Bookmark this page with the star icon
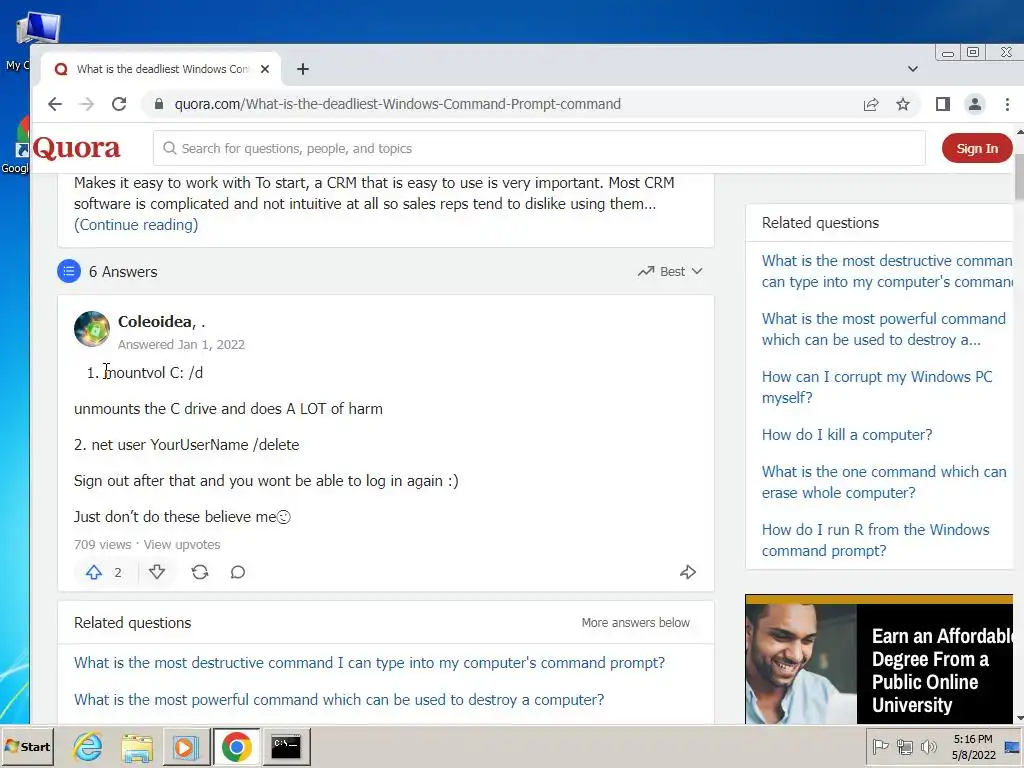 pyautogui.click(x=903, y=104)
